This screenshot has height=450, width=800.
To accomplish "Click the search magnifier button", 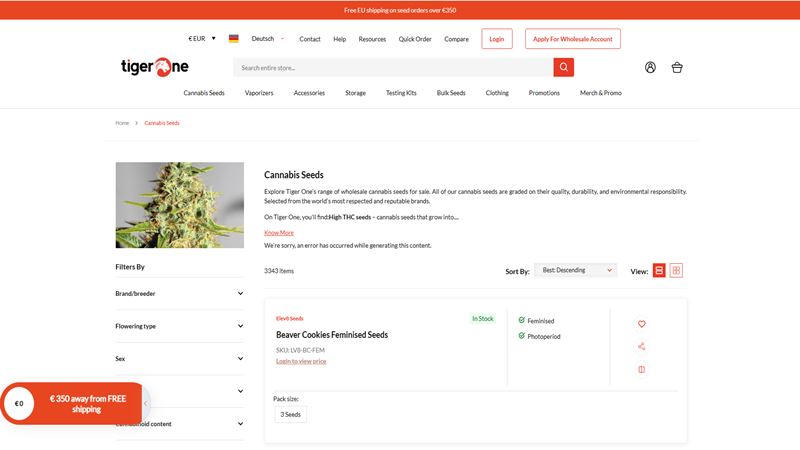I will (x=563, y=67).
